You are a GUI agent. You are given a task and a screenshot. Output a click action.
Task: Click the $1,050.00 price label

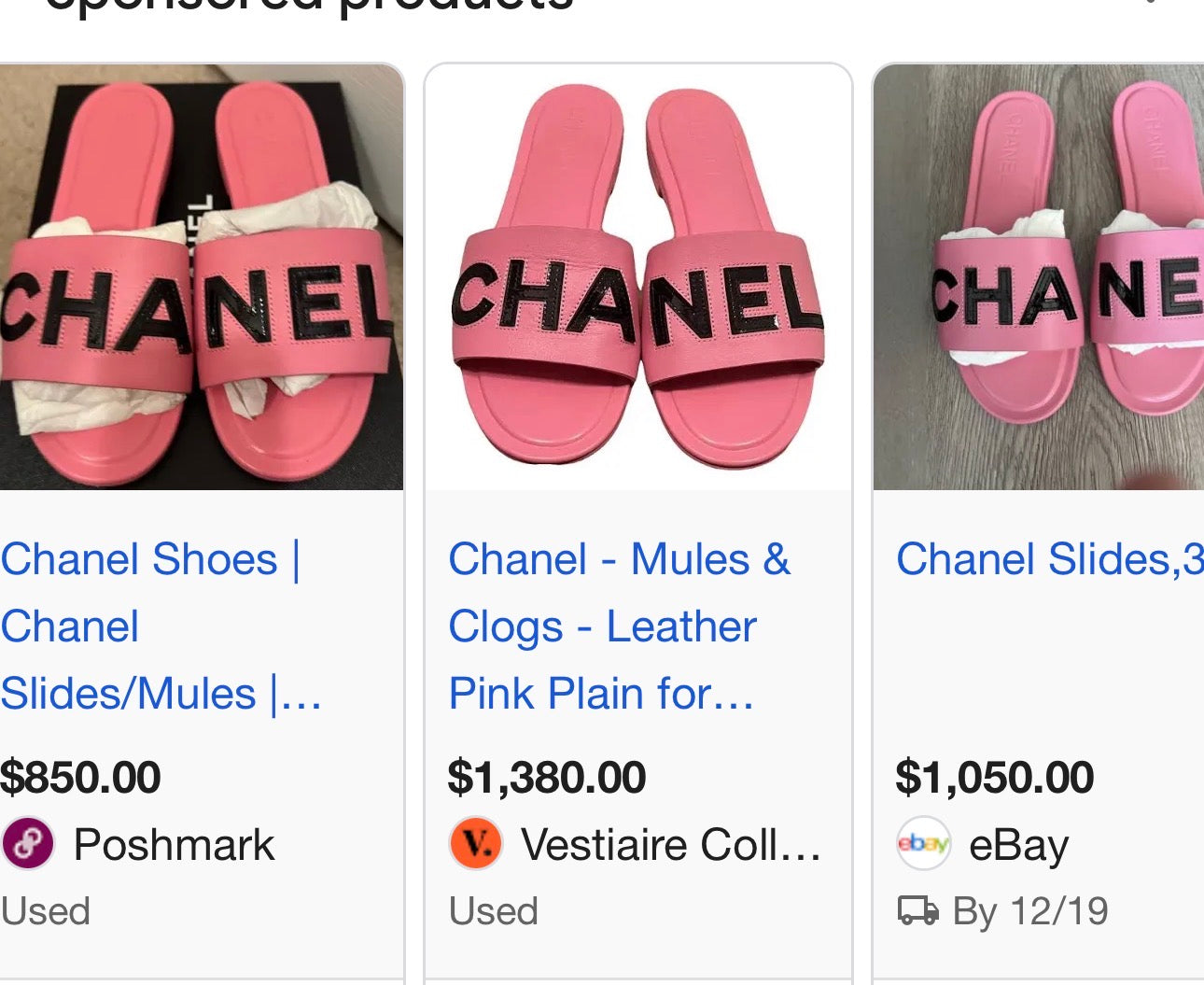[994, 776]
